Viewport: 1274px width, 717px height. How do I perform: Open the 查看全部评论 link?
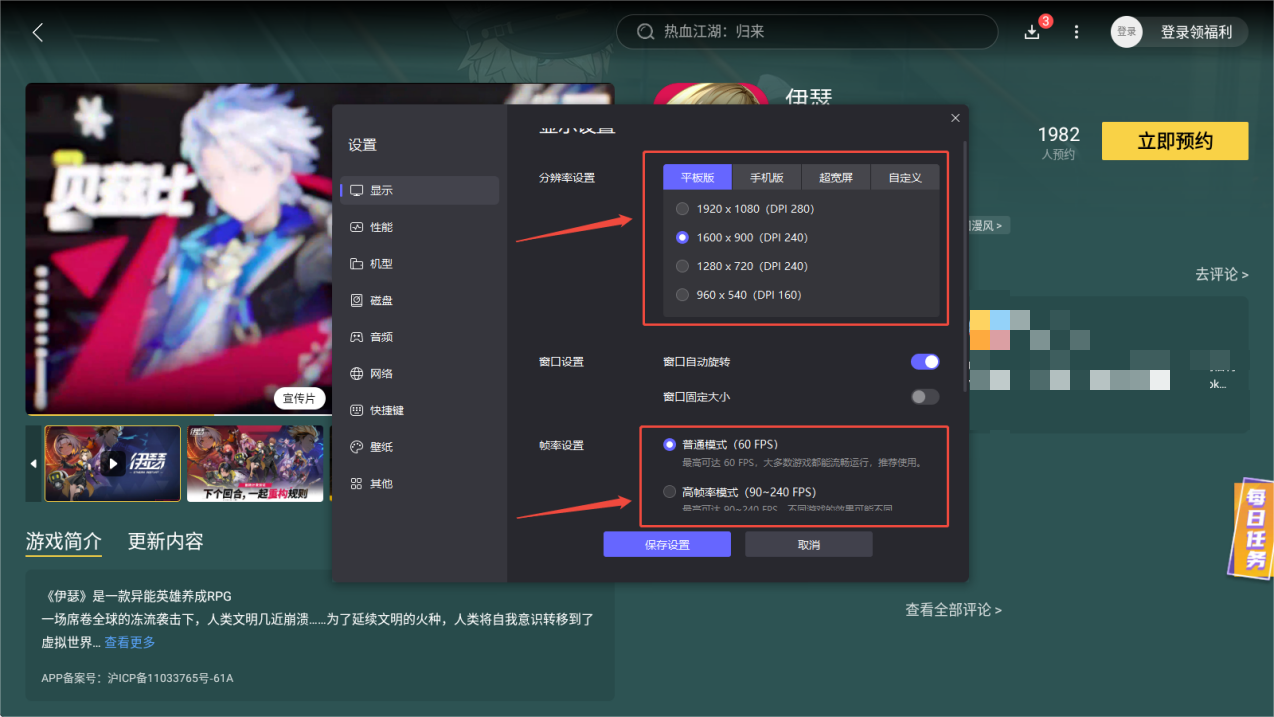pos(953,610)
